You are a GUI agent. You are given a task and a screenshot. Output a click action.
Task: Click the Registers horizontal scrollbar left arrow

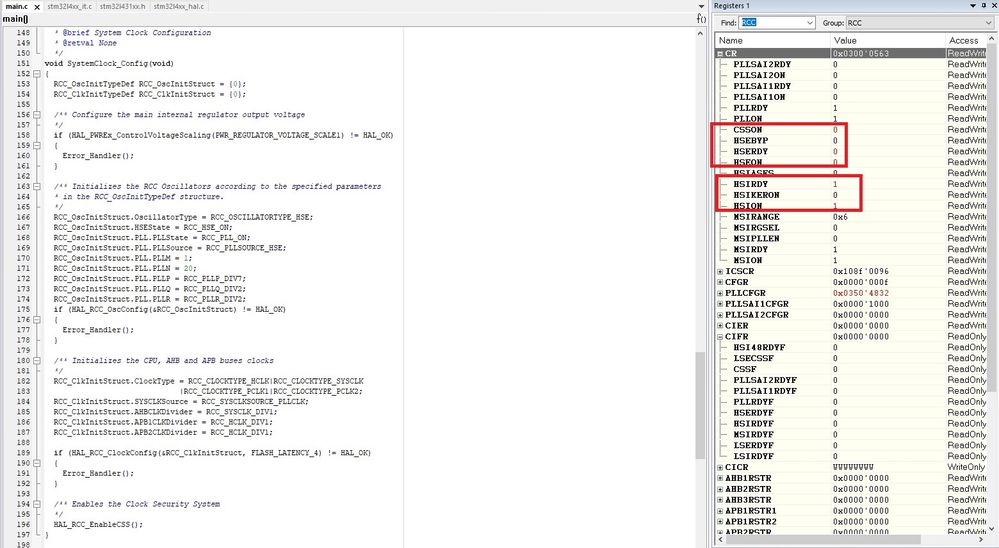(x=720, y=540)
